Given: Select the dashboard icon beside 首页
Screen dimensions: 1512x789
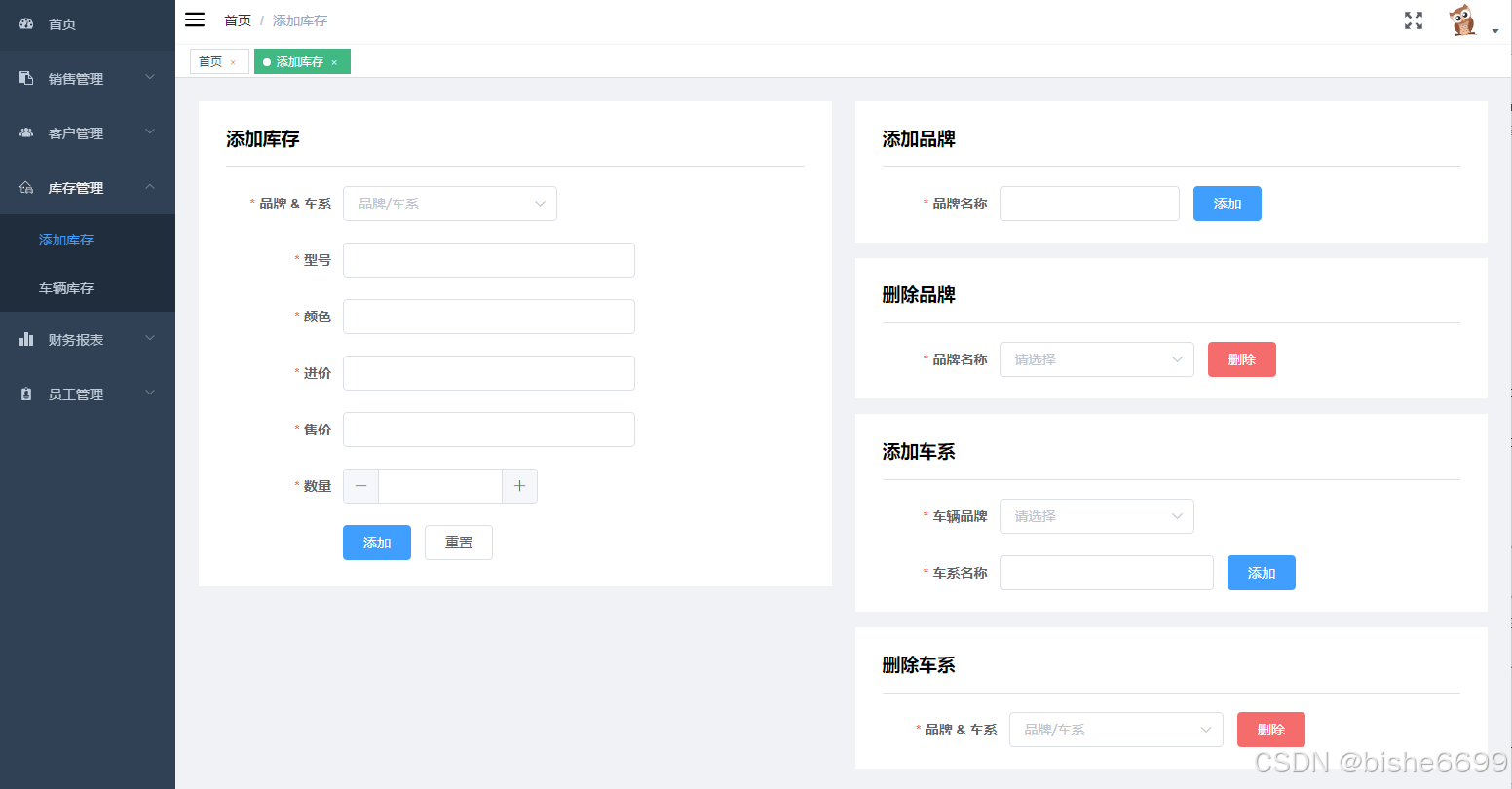Looking at the screenshot, I should [x=25, y=23].
